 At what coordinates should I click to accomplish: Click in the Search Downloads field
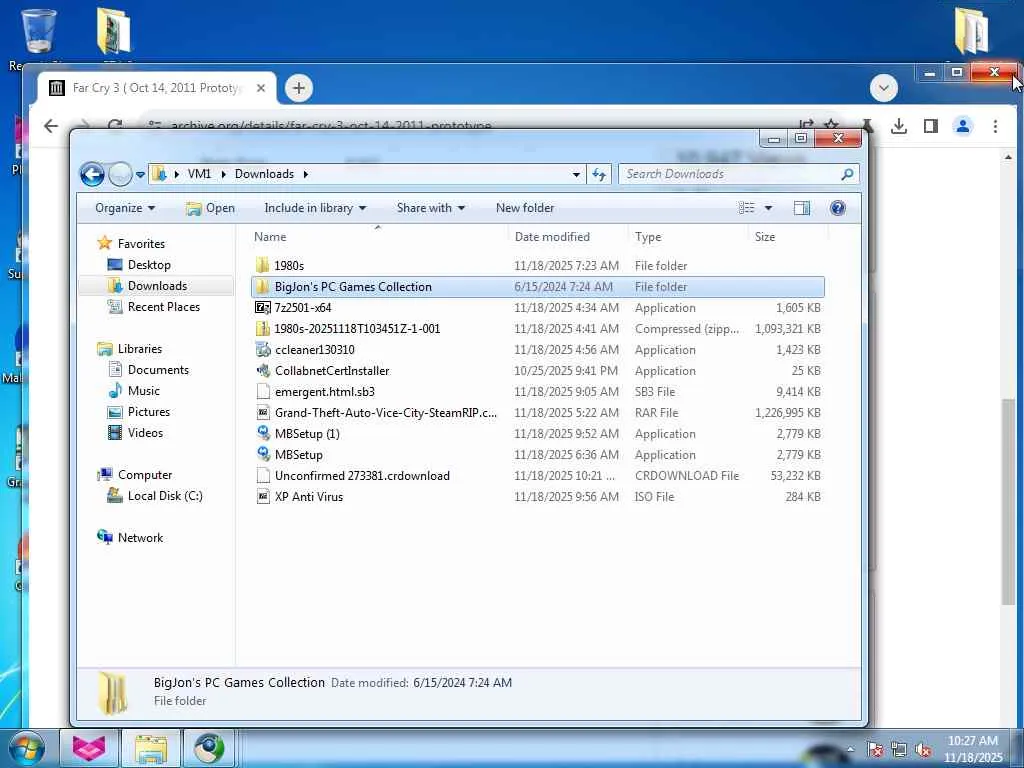point(738,174)
